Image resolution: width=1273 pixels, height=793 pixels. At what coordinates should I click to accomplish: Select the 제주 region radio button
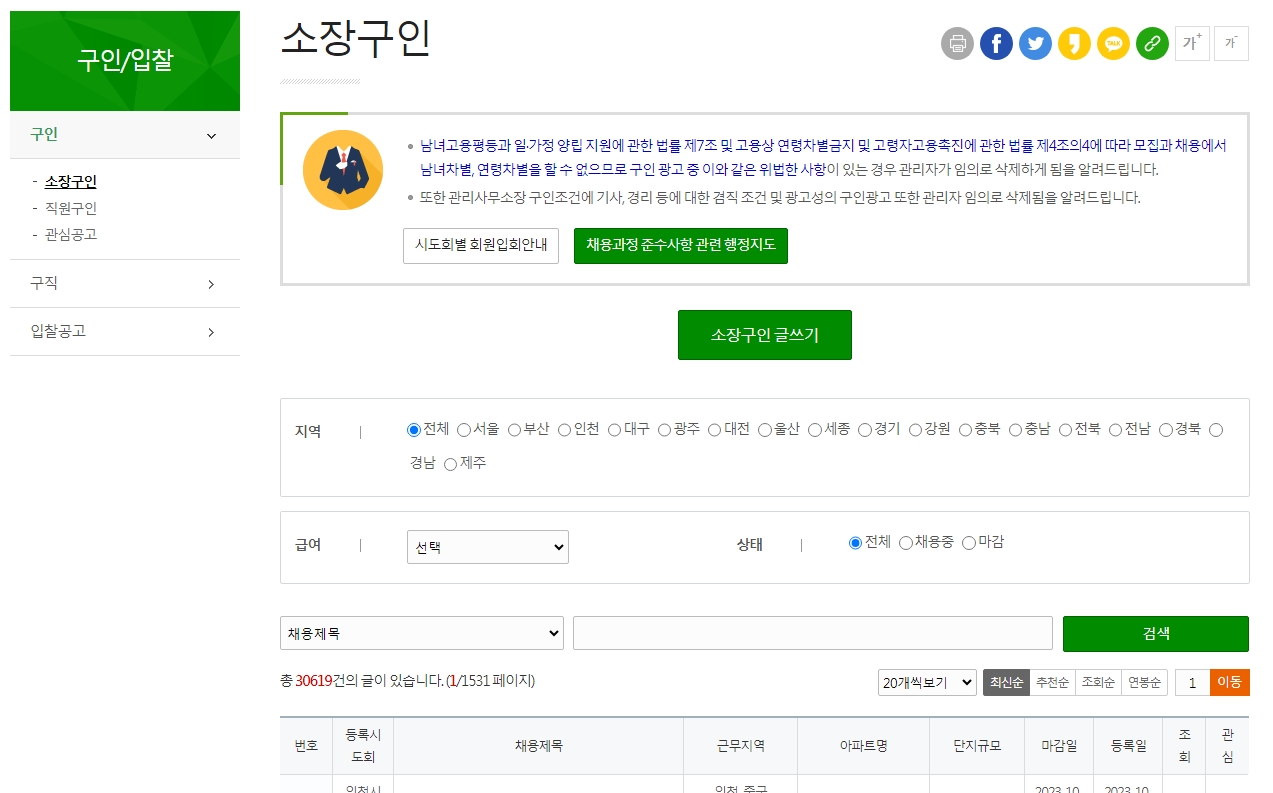click(x=450, y=463)
